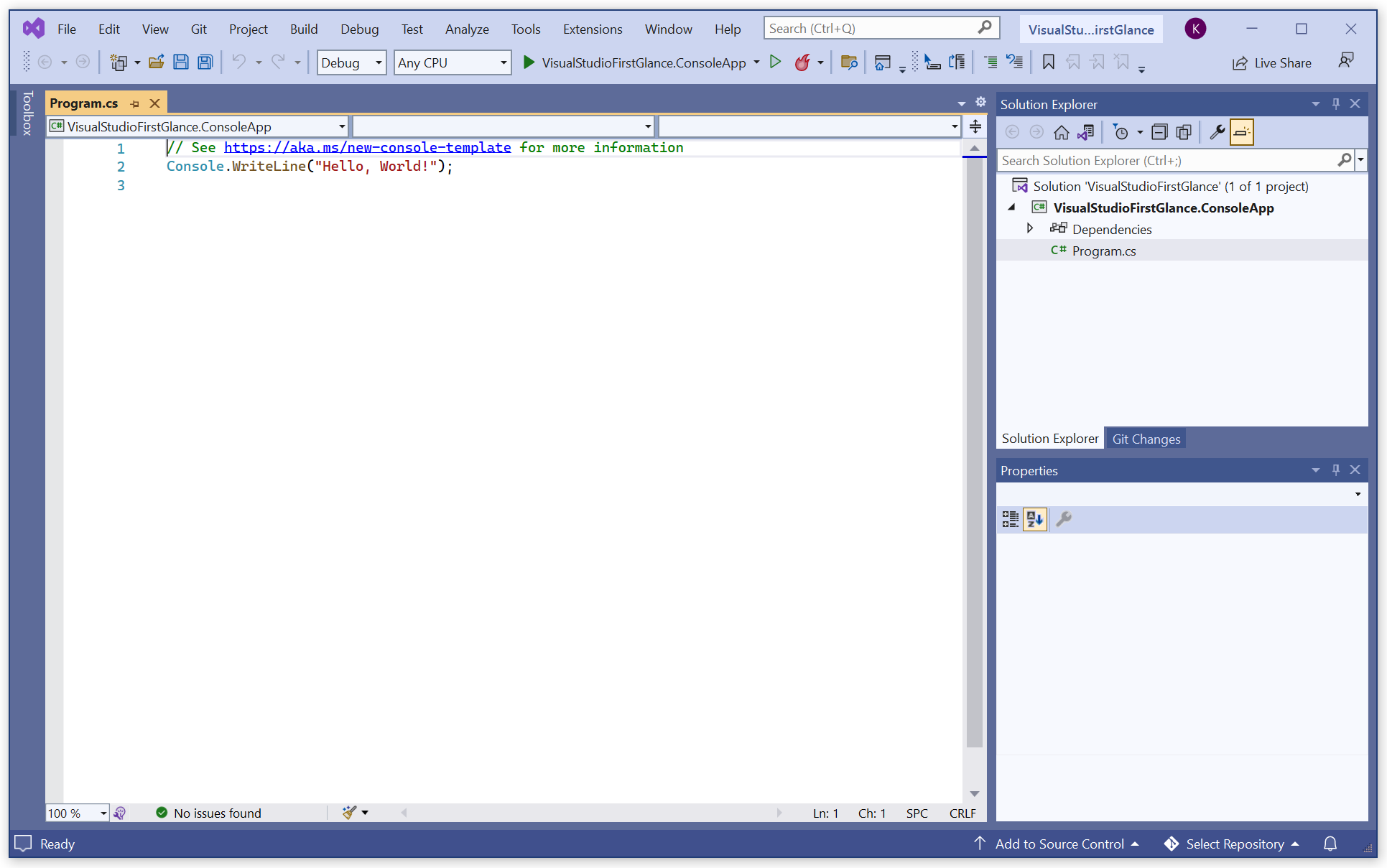Follow the new-console-template hyperlink in code
Image resolution: width=1387 pixels, height=868 pixels.
pos(368,147)
